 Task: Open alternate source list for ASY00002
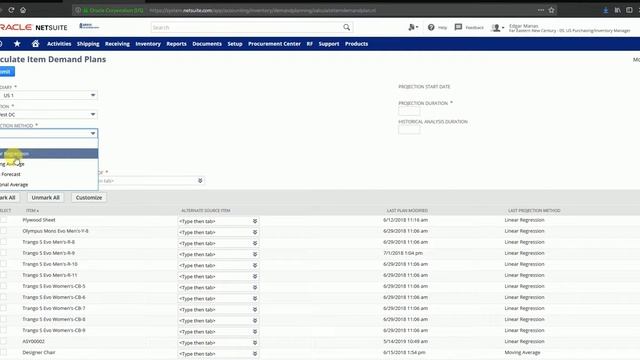pos(255,343)
